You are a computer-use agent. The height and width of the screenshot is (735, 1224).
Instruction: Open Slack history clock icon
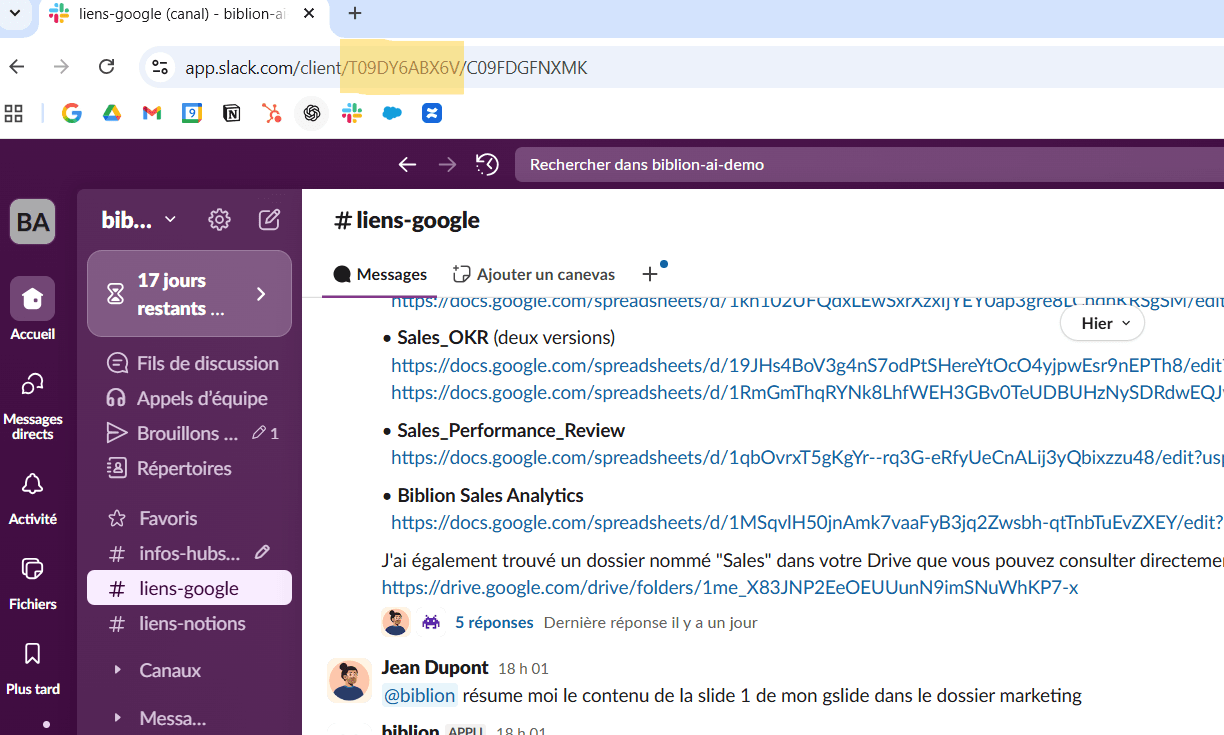click(x=487, y=165)
